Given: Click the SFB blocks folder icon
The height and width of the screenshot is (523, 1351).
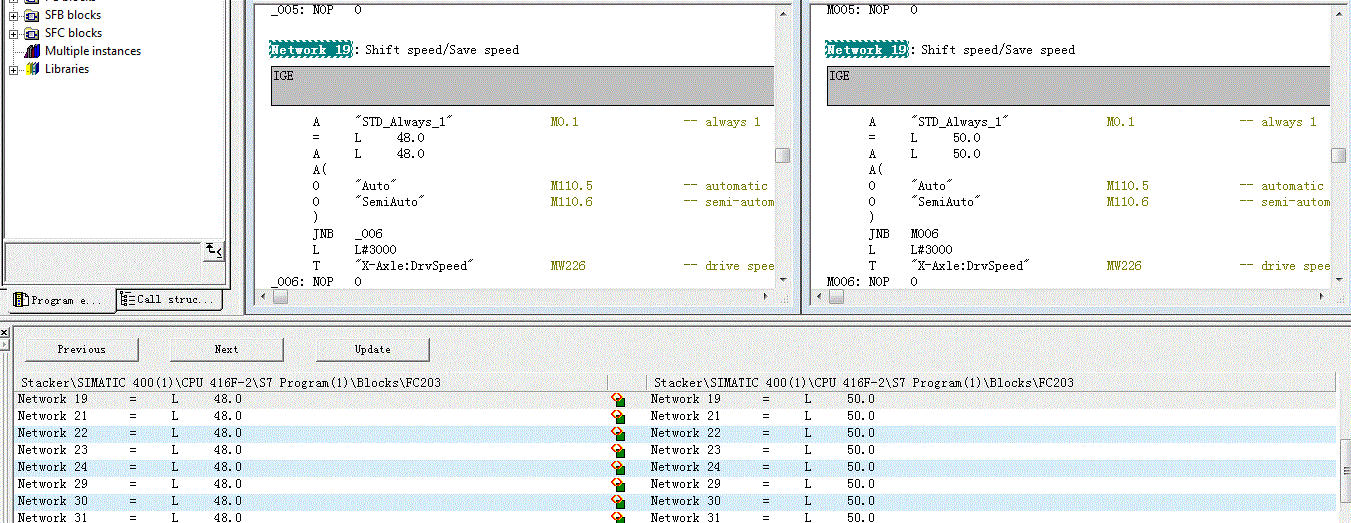Looking at the screenshot, I should 31,15.
